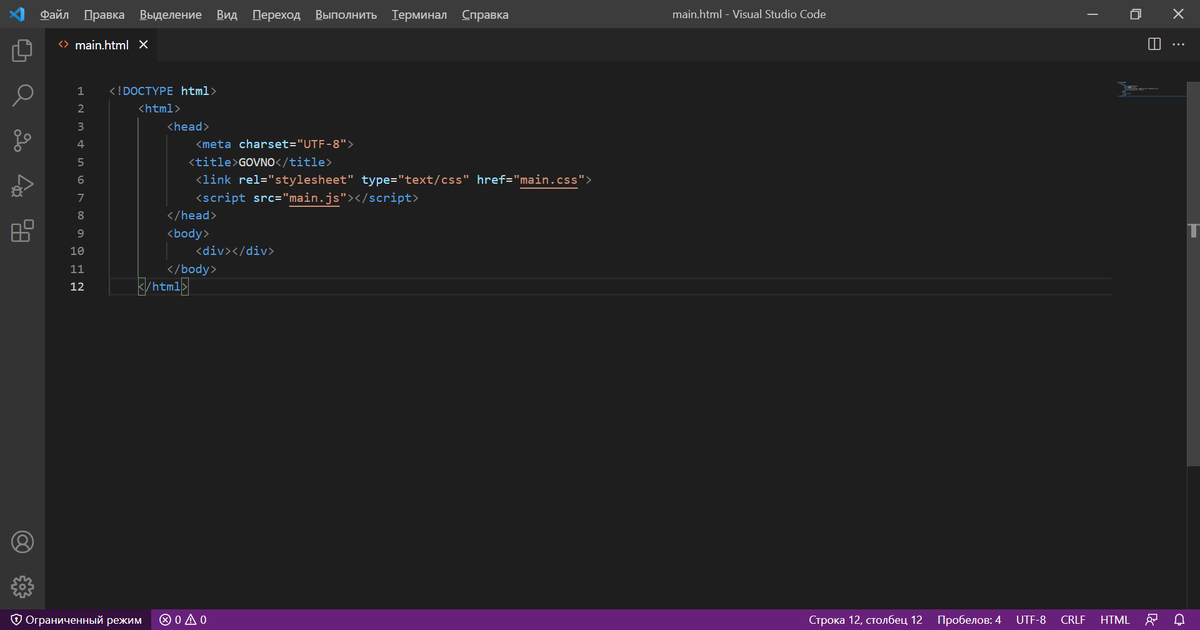The height and width of the screenshot is (630, 1200).
Task: Change language mode HTML
Action: (x=1115, y=620)
